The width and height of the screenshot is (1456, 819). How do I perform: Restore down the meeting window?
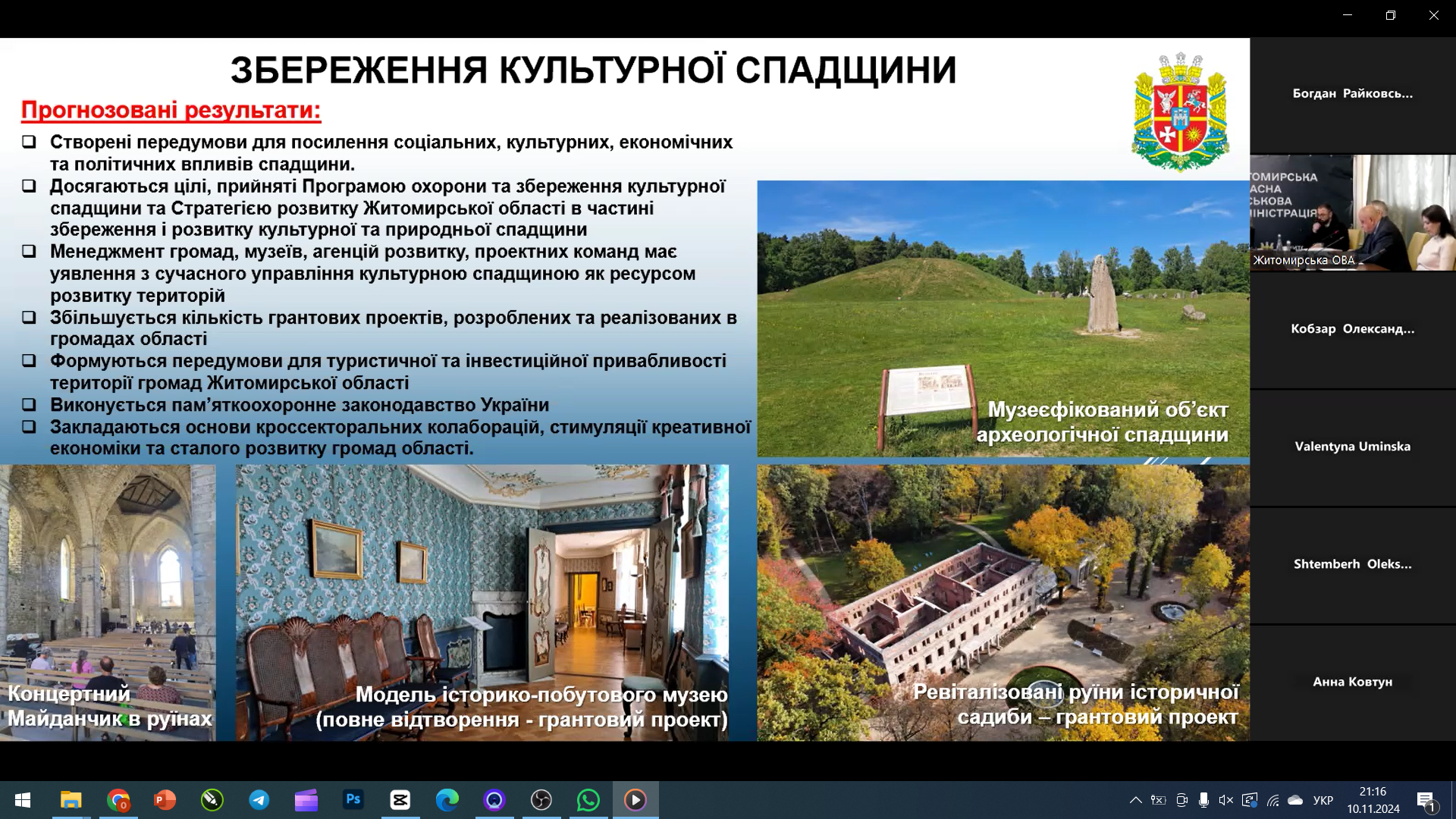tap(1391, 15)
